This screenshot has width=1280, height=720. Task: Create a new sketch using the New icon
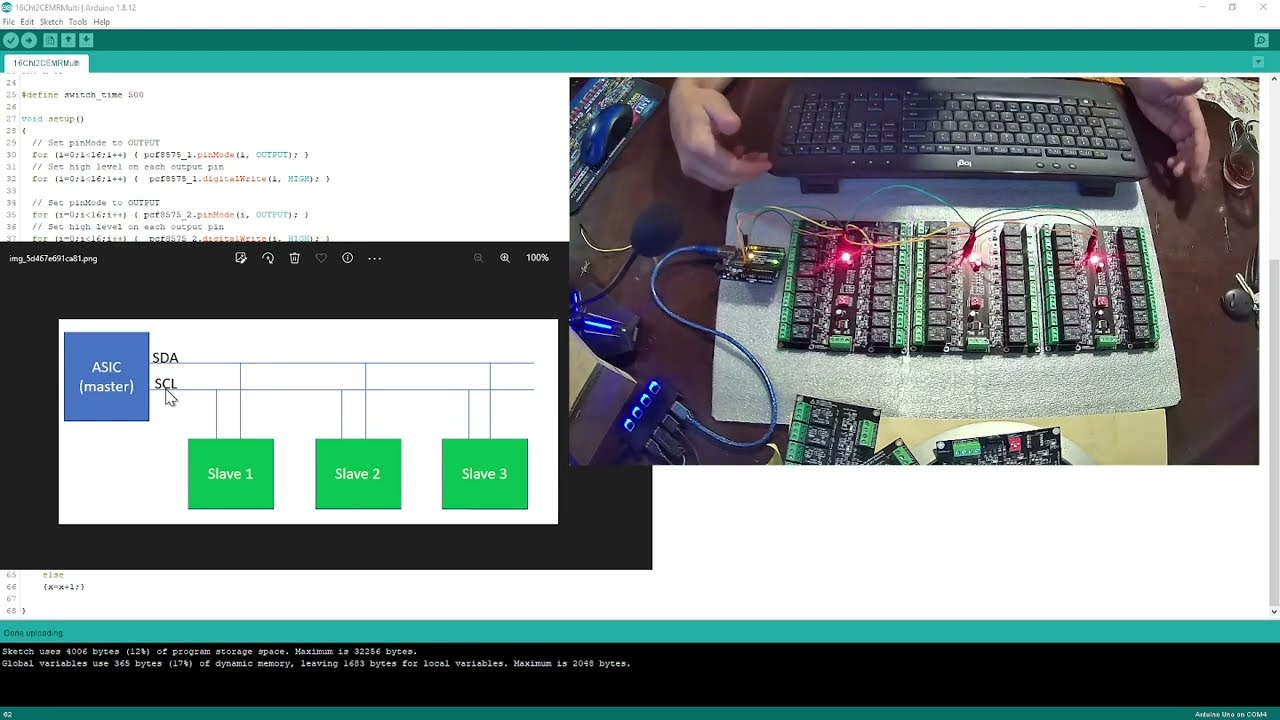pos(50,40)
